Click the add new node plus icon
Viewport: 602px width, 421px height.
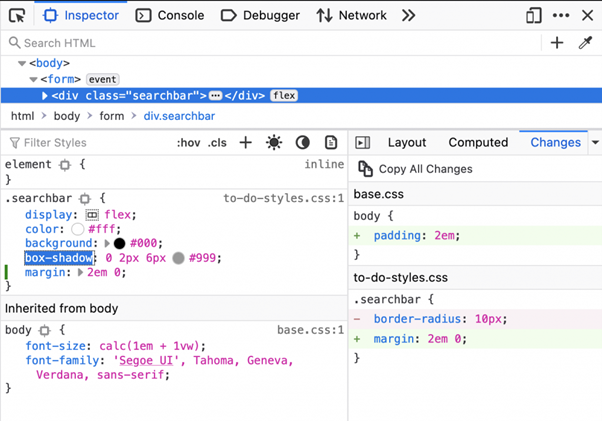(x=557, y=43)
